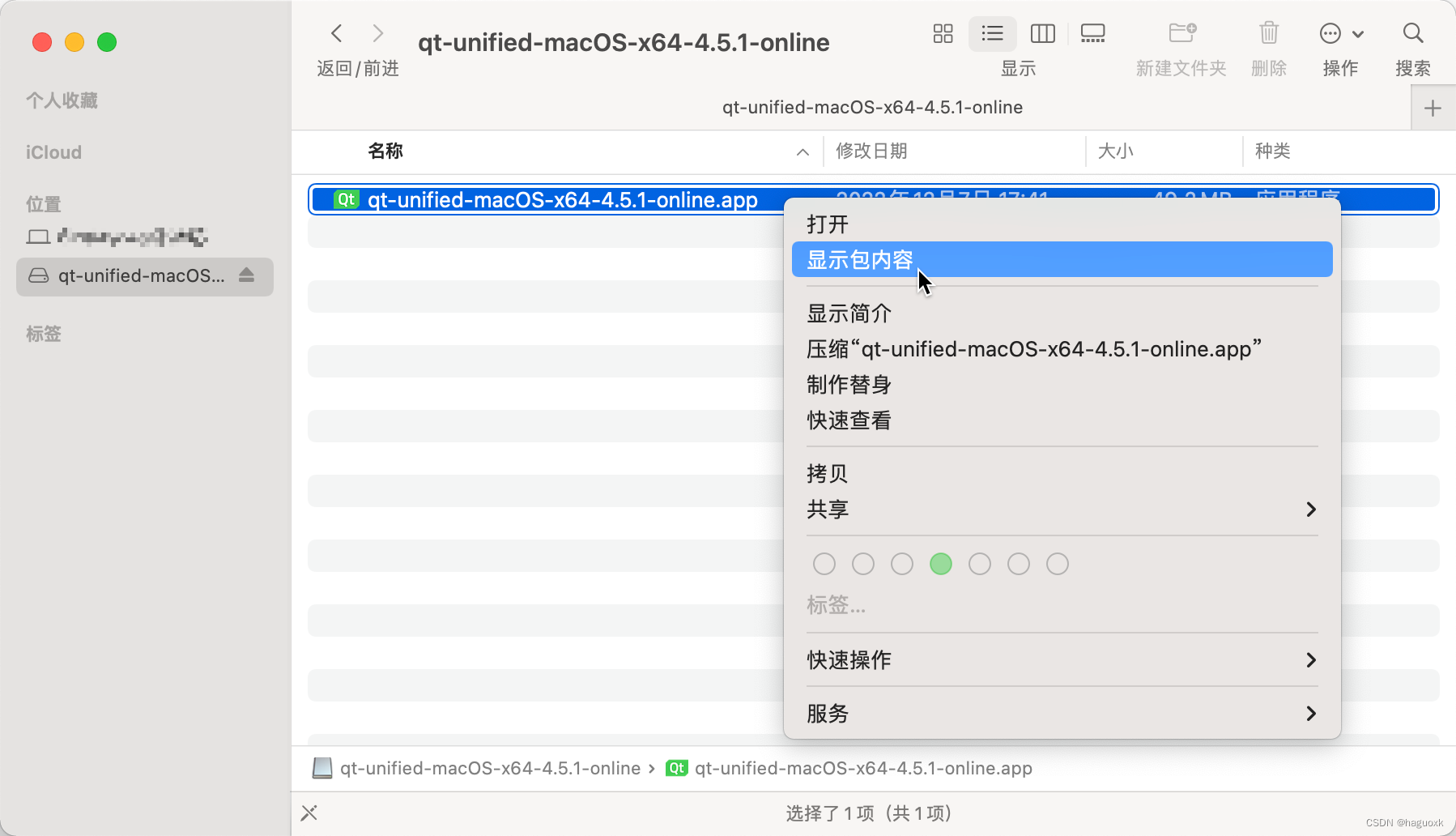Screen dimensions: 1456x836
Task: Click 标签... in context menu
Action: (836, 605)
